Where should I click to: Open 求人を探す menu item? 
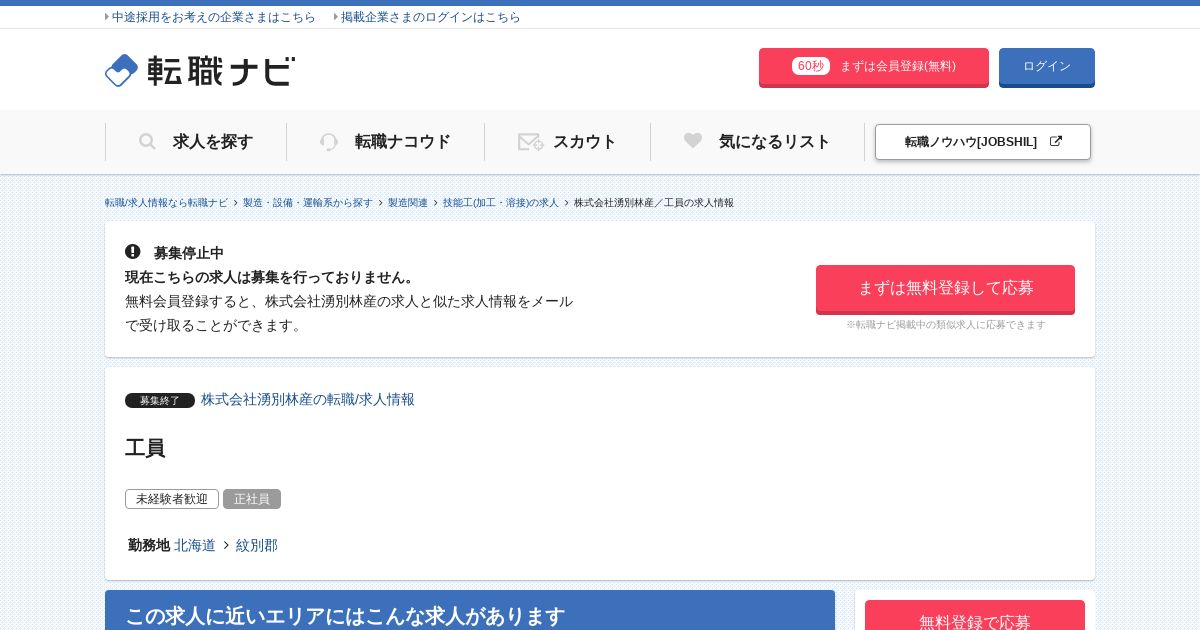[196, 142]
